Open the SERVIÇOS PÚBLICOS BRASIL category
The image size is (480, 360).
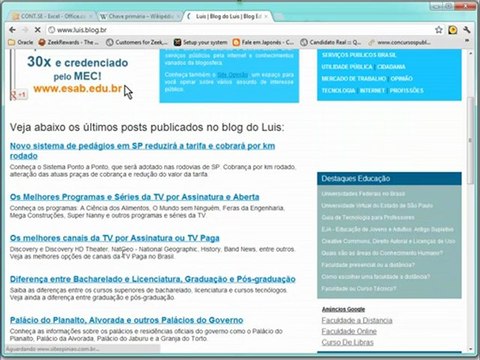click(359, 55)
